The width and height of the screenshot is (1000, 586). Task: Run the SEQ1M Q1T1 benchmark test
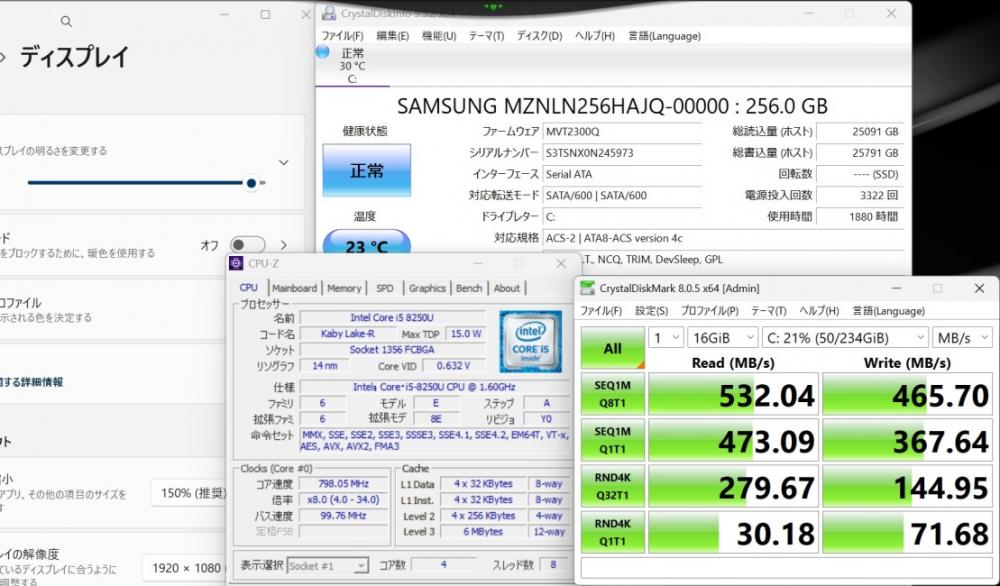tap(613, 440)
